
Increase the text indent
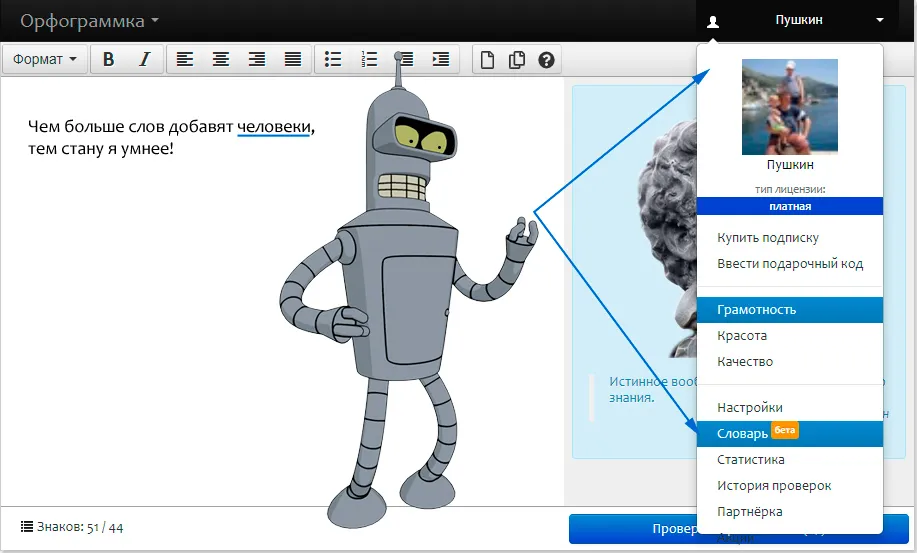(440, 59)
